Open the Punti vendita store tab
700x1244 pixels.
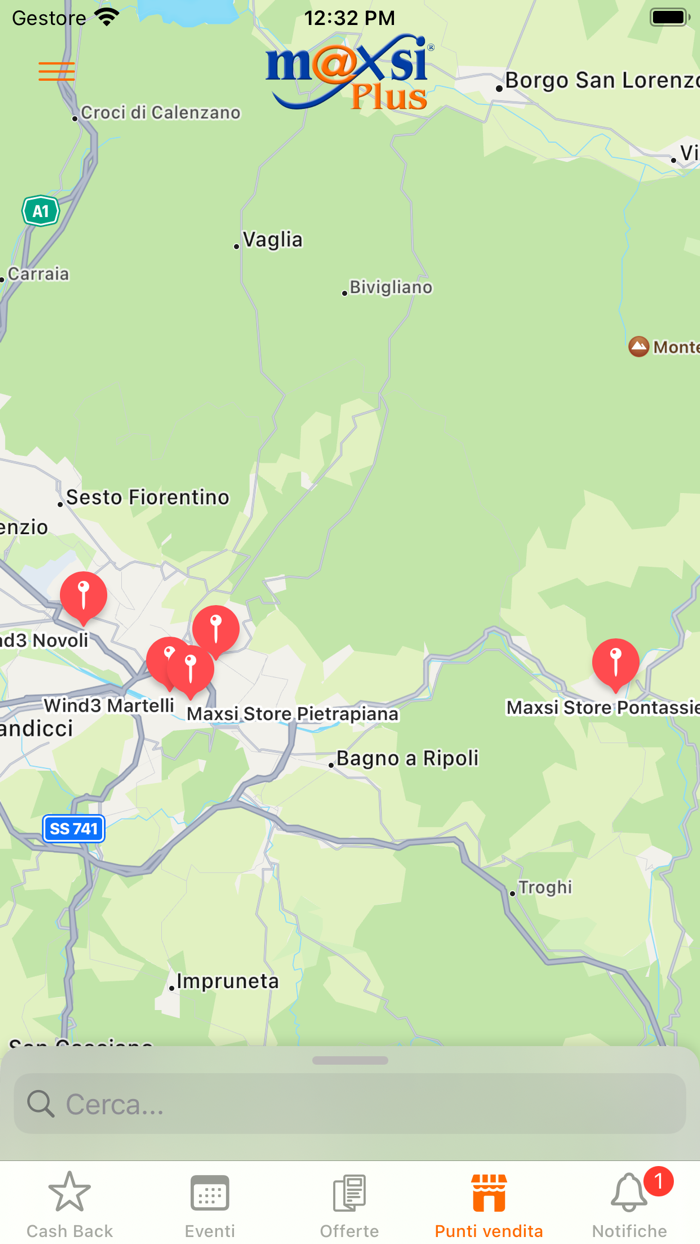point(489,1203)
